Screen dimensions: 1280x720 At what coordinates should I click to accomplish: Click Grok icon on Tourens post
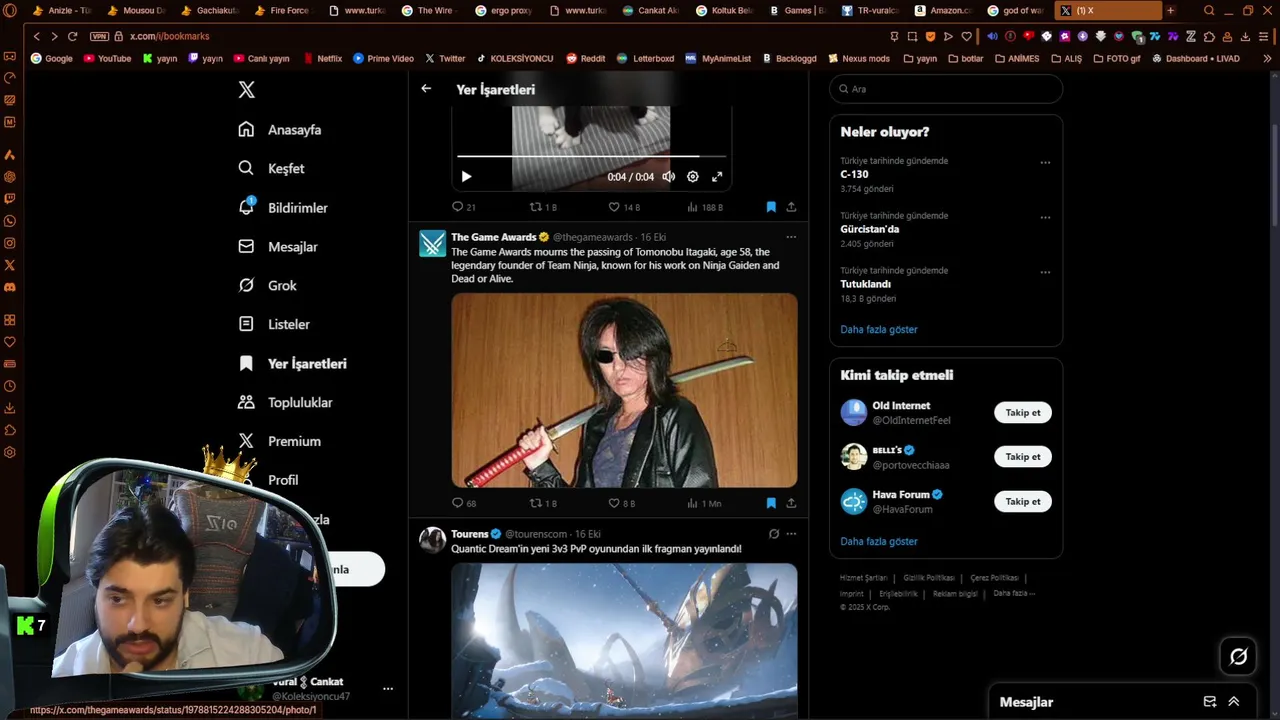coord(773,534)
